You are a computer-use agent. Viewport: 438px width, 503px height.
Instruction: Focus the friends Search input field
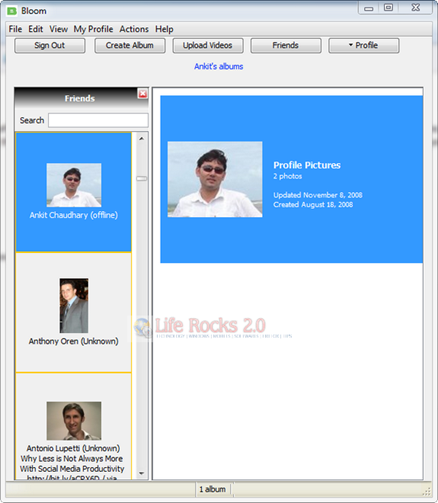[98, 120]
